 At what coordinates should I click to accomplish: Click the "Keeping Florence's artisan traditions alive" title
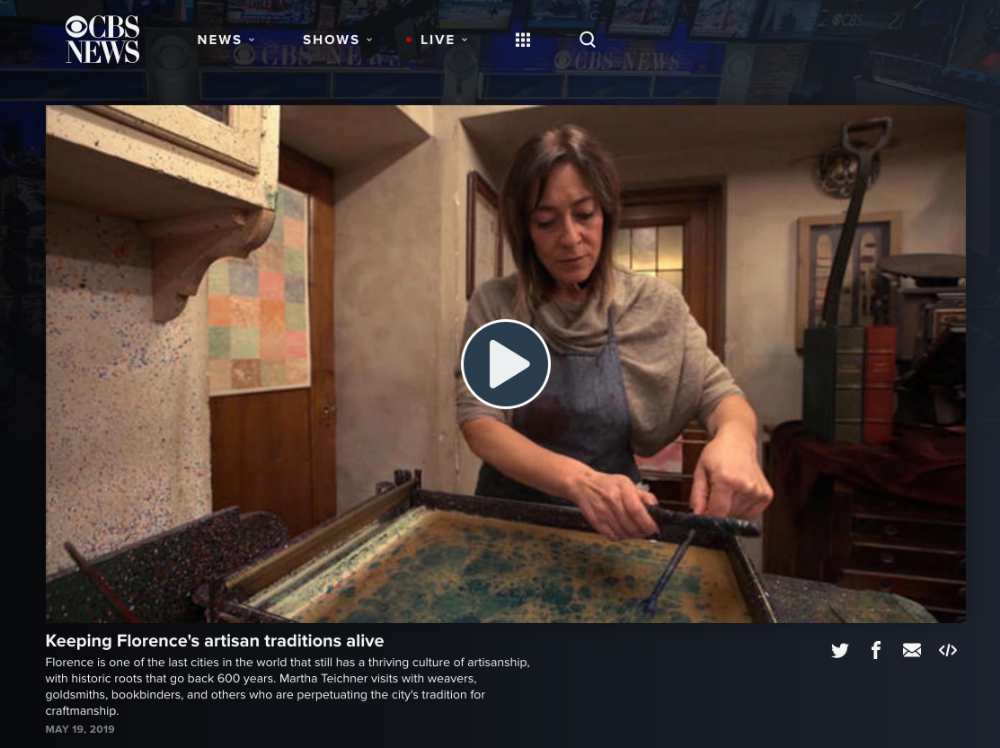click(x=214, y=641)
